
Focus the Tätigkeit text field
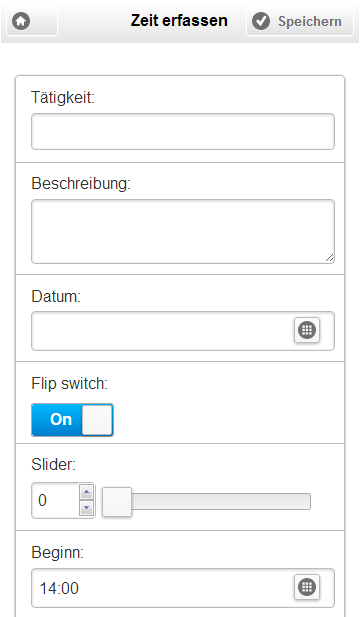click(183, 132)
